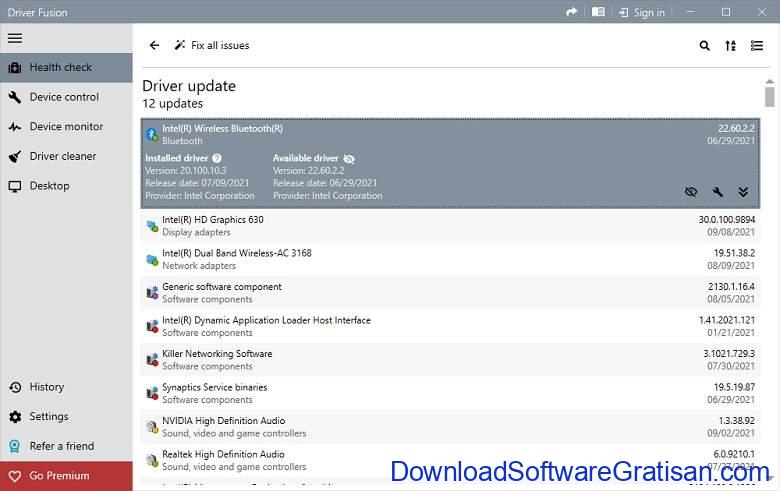Open Driver cleaner in the sidebar
The height and width of the screenshot is (491, 780).
pyautogui.click(x=66, y=156)
